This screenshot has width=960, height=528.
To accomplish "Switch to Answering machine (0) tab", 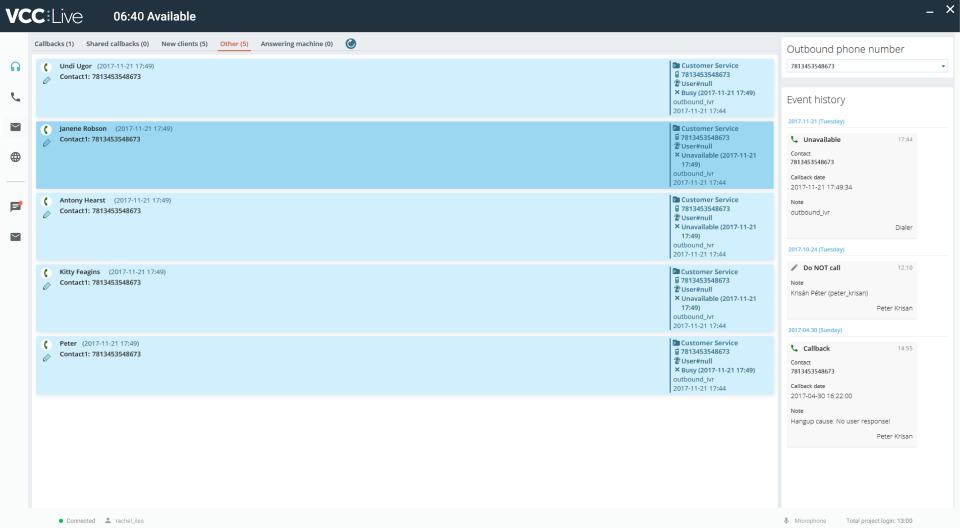I will point(297,43).
